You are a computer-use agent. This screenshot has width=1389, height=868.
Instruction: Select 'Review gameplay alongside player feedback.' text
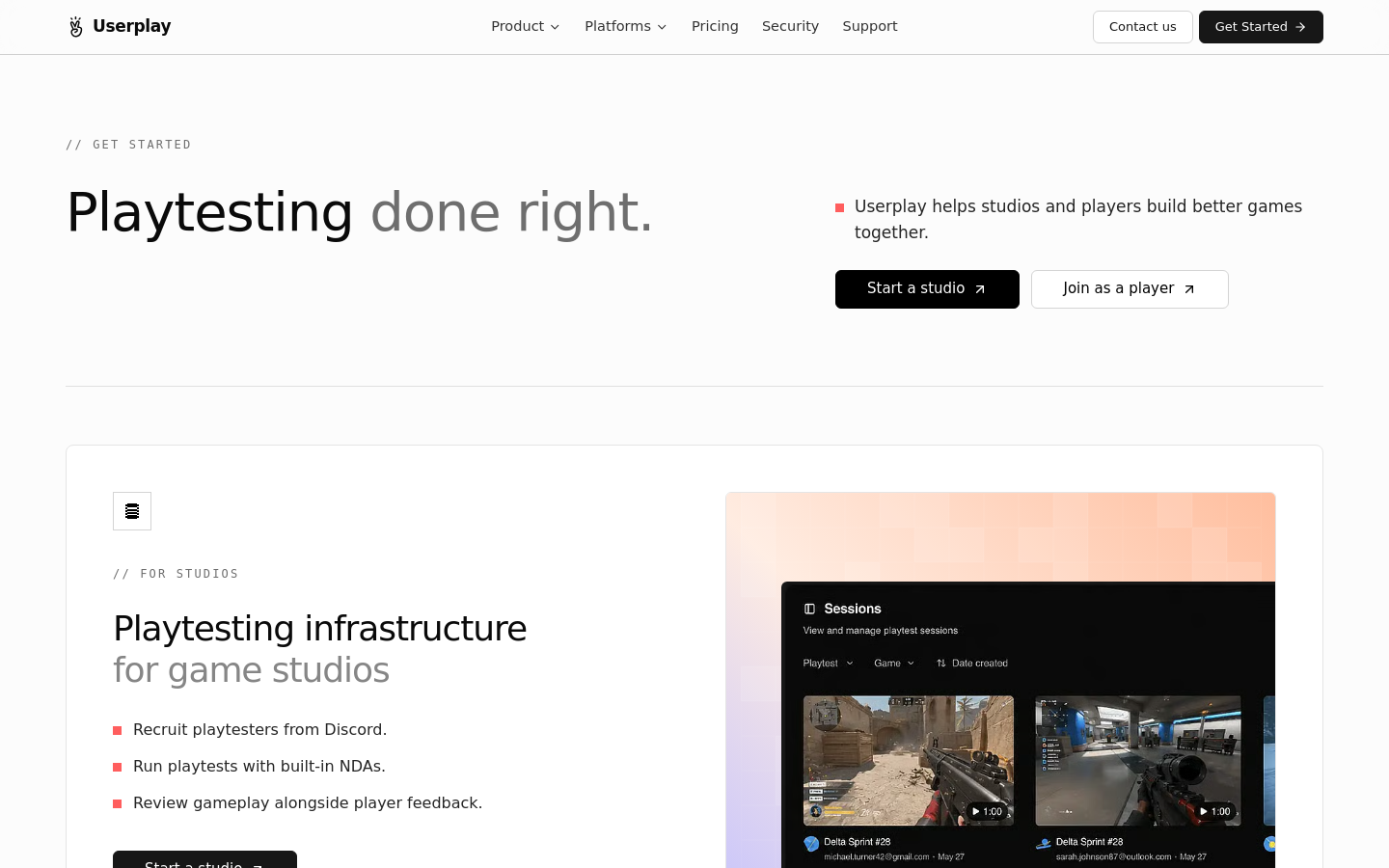pyautogui.click(x=308, y=803)
